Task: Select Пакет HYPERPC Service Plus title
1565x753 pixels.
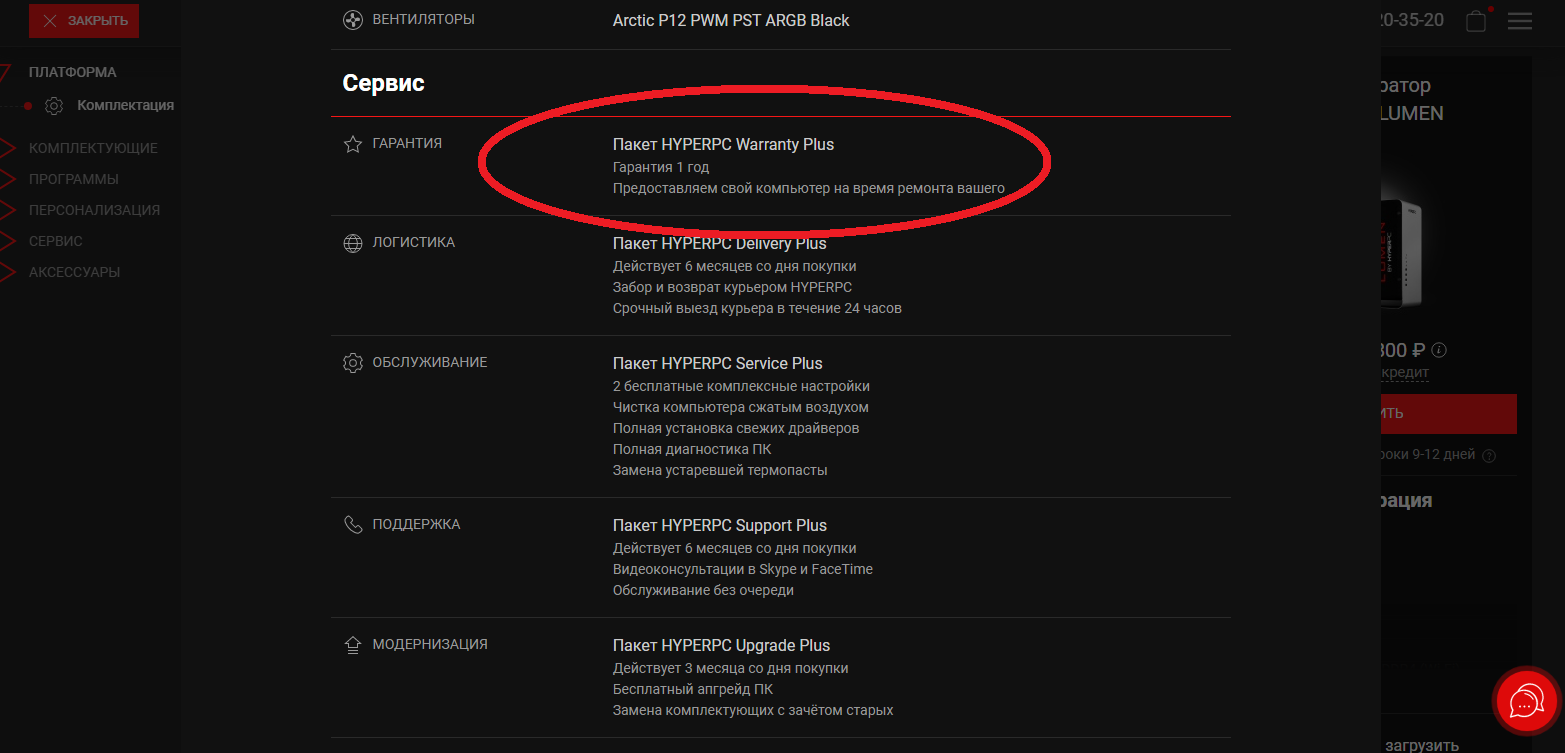Action: (x=718, y=363)
